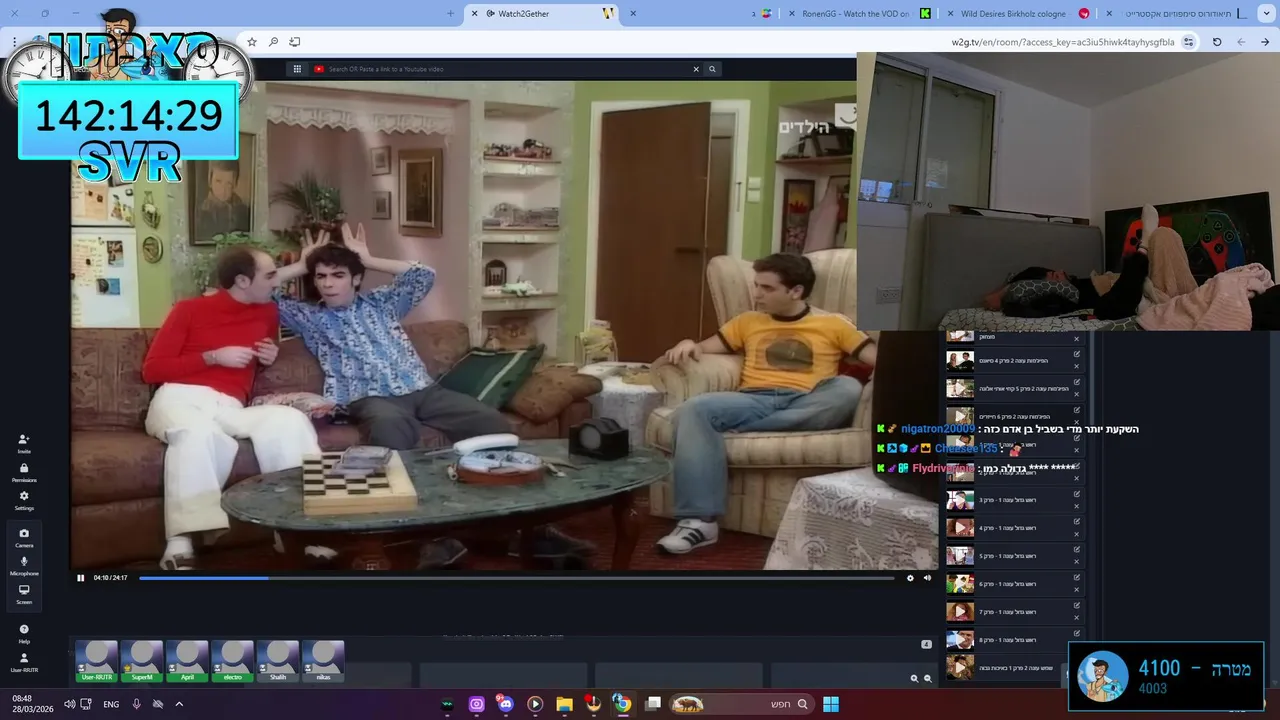The image size is (1280, 720).
Task: Open User-RRUTR profile icon in sidebar
Action: click(x=24, y=661)
